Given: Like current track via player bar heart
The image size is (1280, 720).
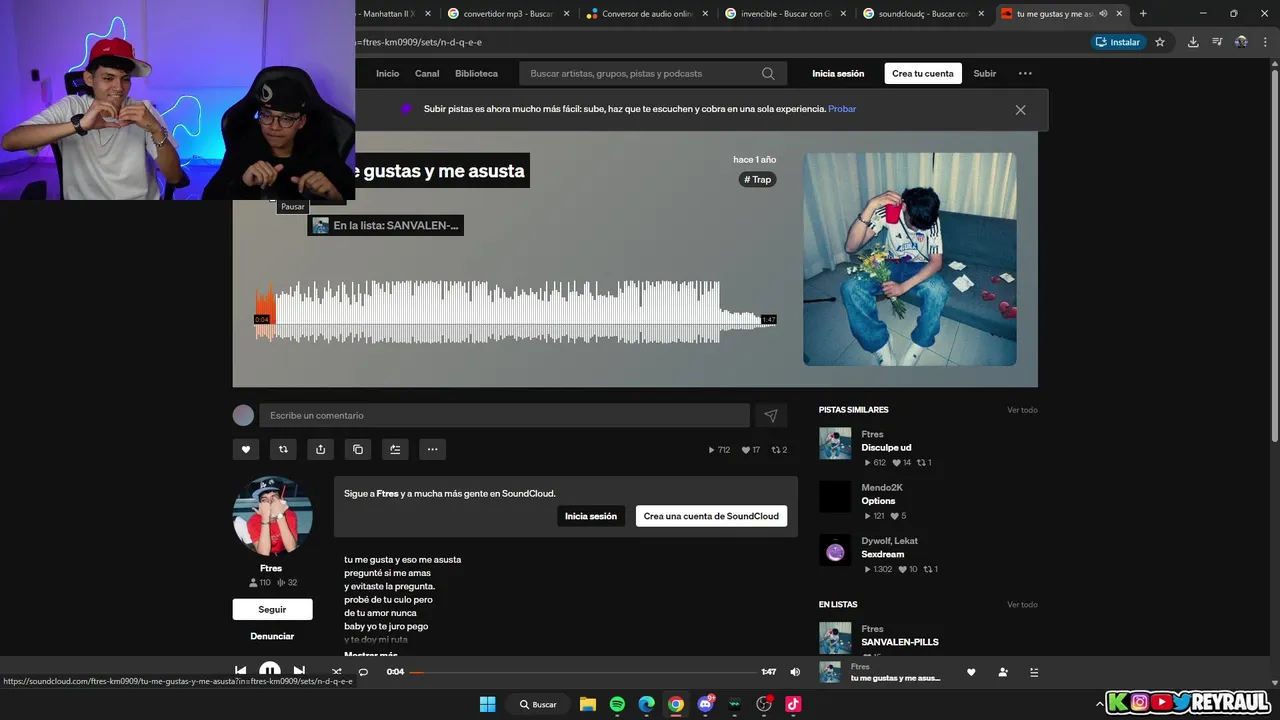Looking at the screenshot, I should tap(971, 672).
